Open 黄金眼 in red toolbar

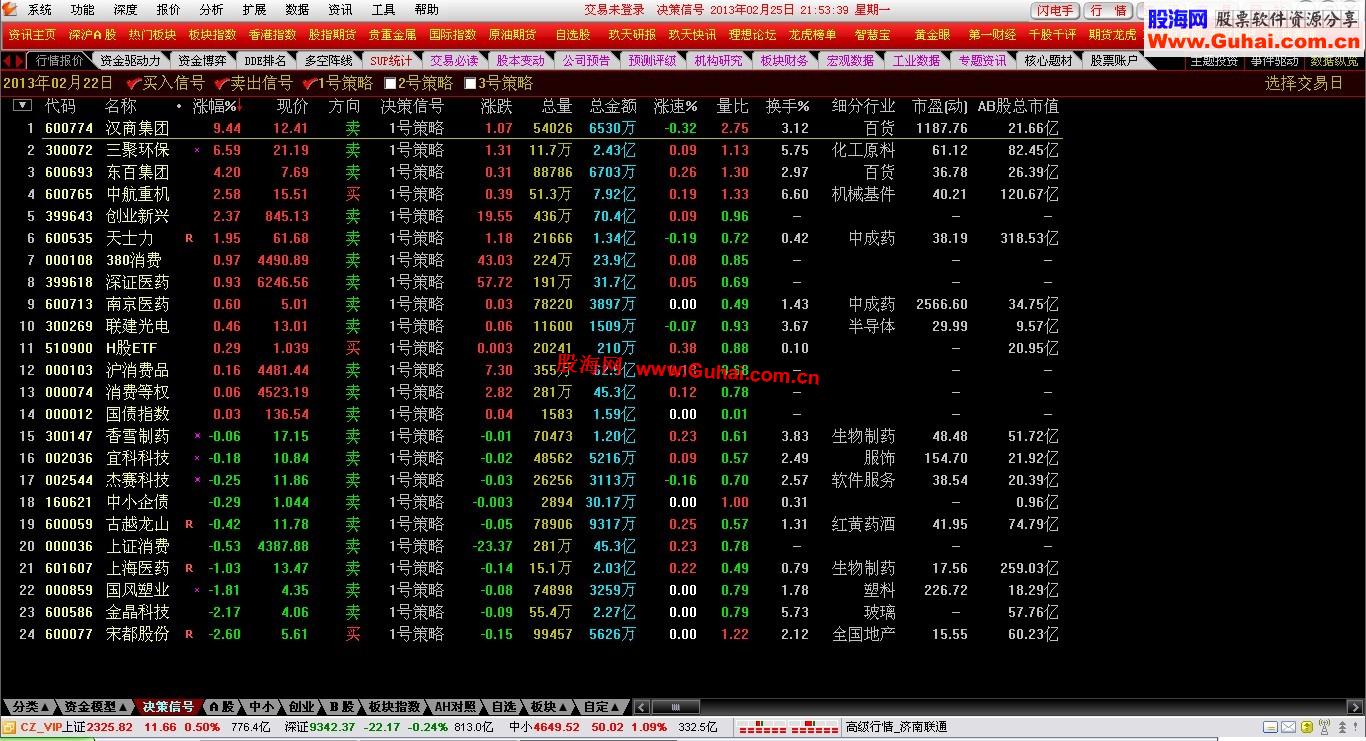[x=932, y=35]
